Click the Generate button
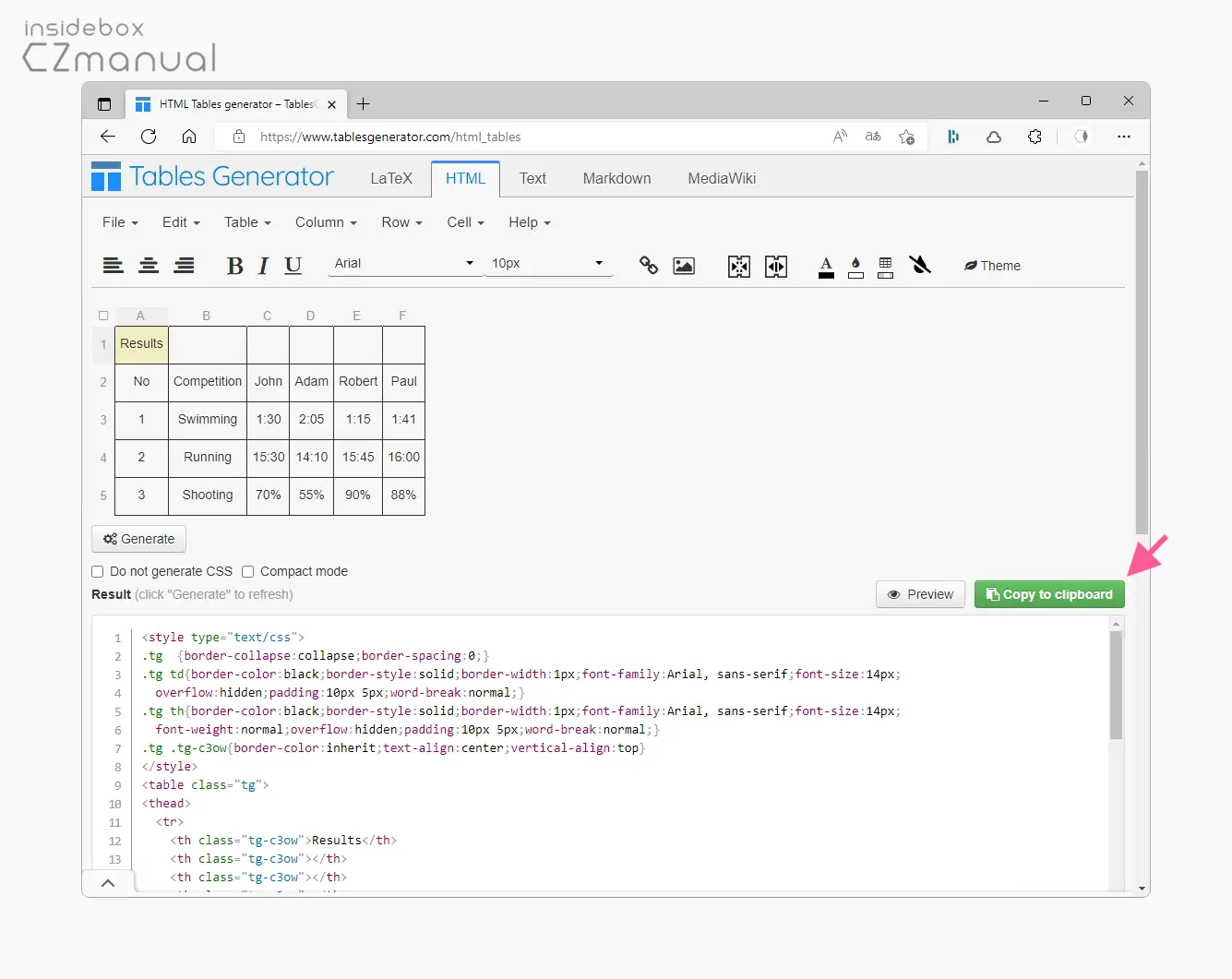The width and height of the screenshot is (1232, 979). pos(139,539)
